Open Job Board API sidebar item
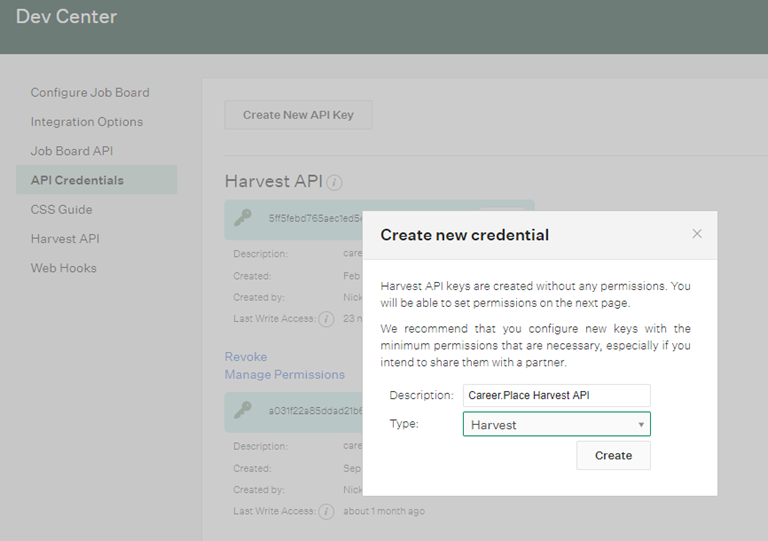This screenshot has height=541, width=768. click(x=72, y=151)
